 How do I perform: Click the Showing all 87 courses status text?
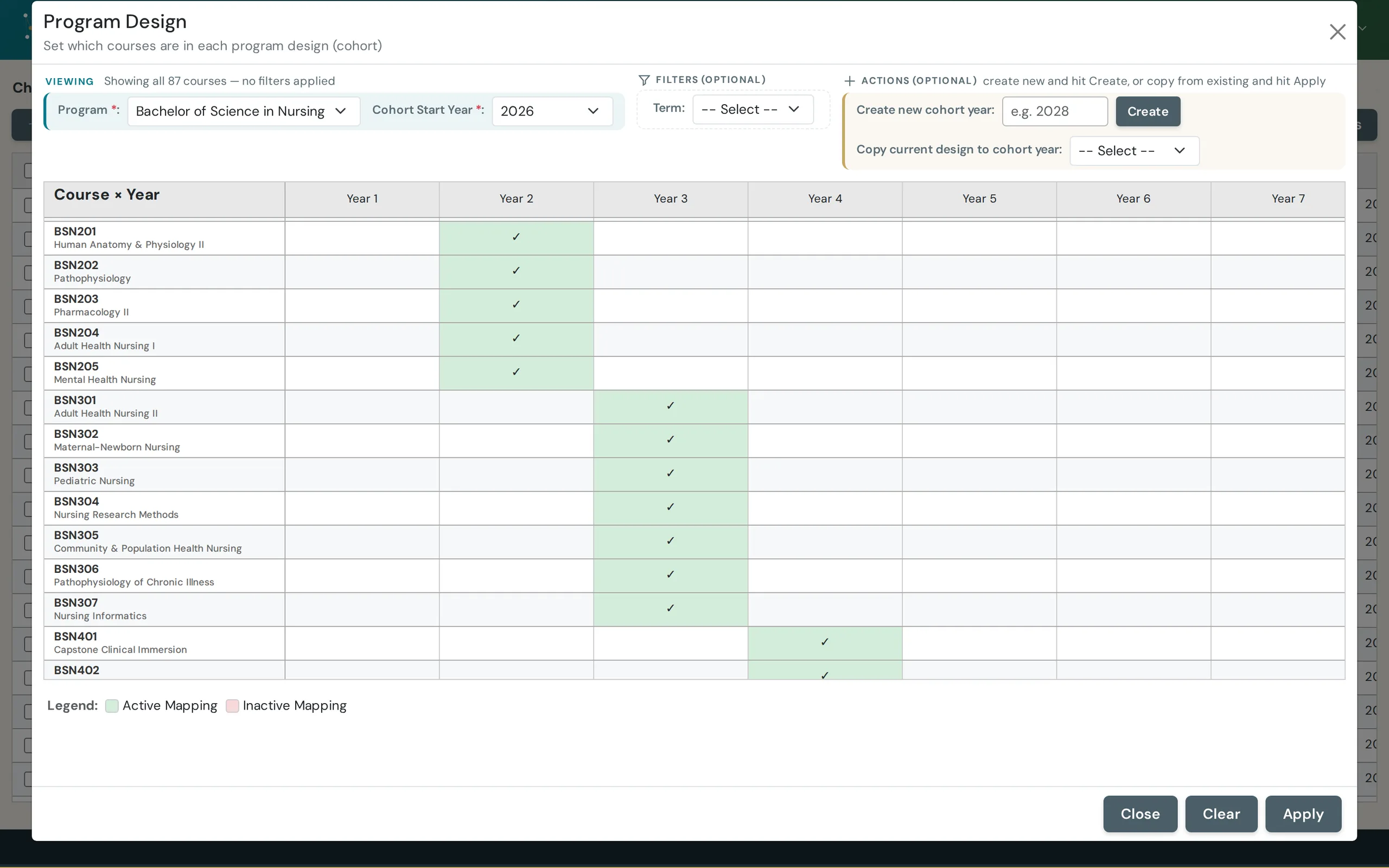219,81
